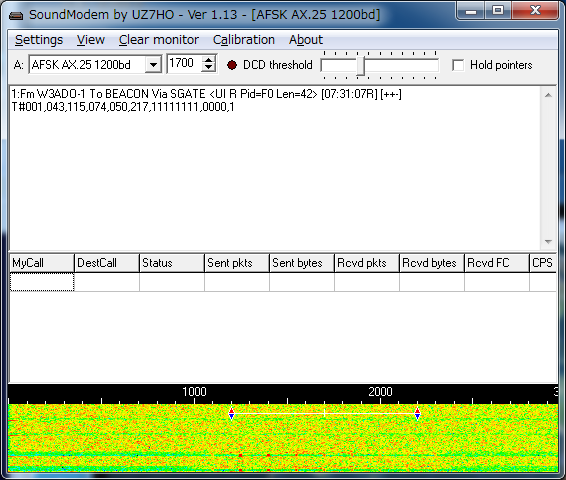Minimize the SoundModem window
Screen dimensions: 566x480
pos(471,11)
